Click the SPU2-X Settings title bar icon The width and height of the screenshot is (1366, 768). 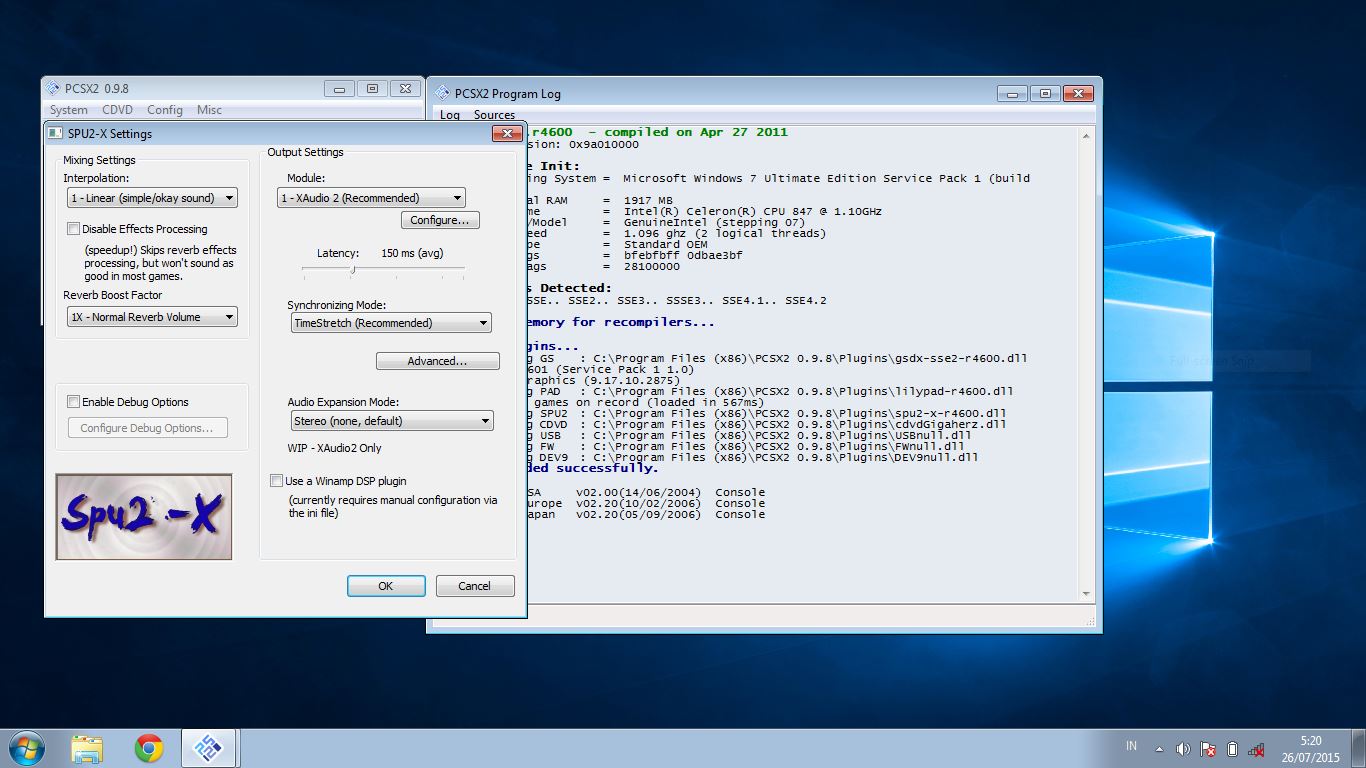coord(56,133)
